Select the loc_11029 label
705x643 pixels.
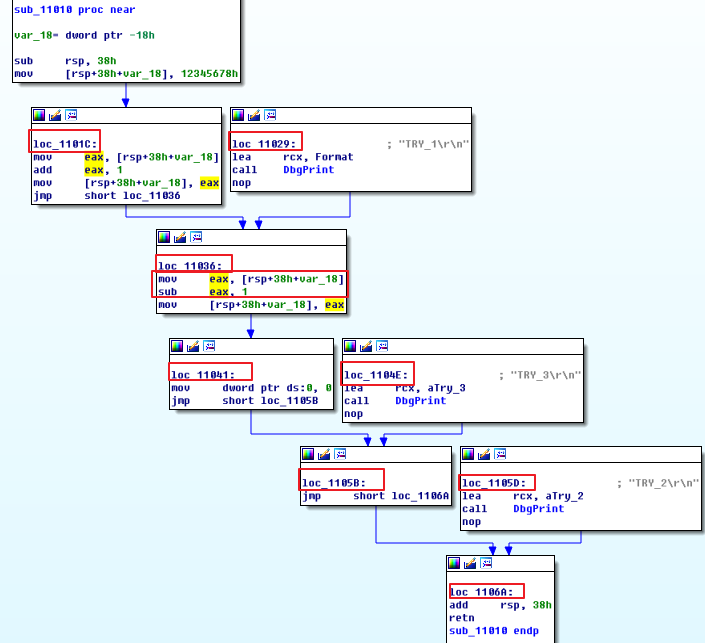click(264, 144)
